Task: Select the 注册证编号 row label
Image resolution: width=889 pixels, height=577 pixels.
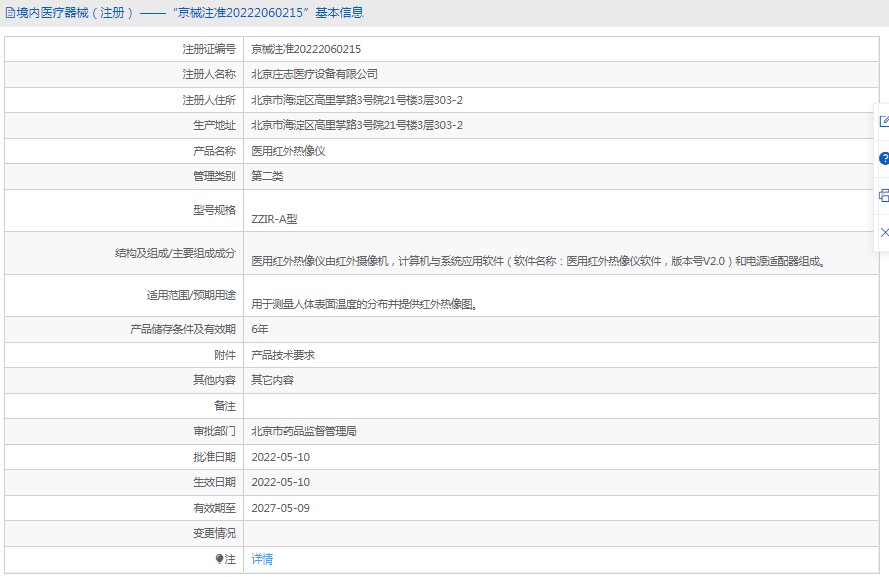Action: point(209,49)
